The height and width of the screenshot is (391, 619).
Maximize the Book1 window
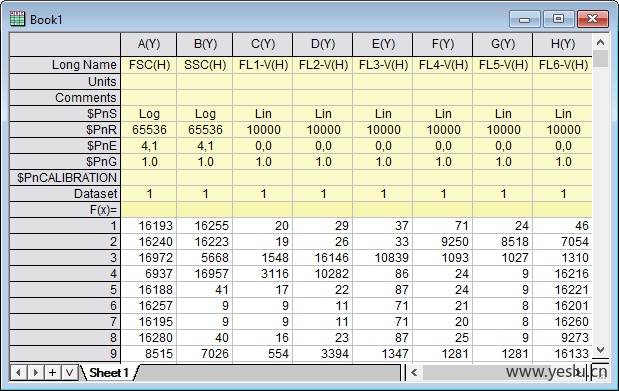(x=558, y=19)
